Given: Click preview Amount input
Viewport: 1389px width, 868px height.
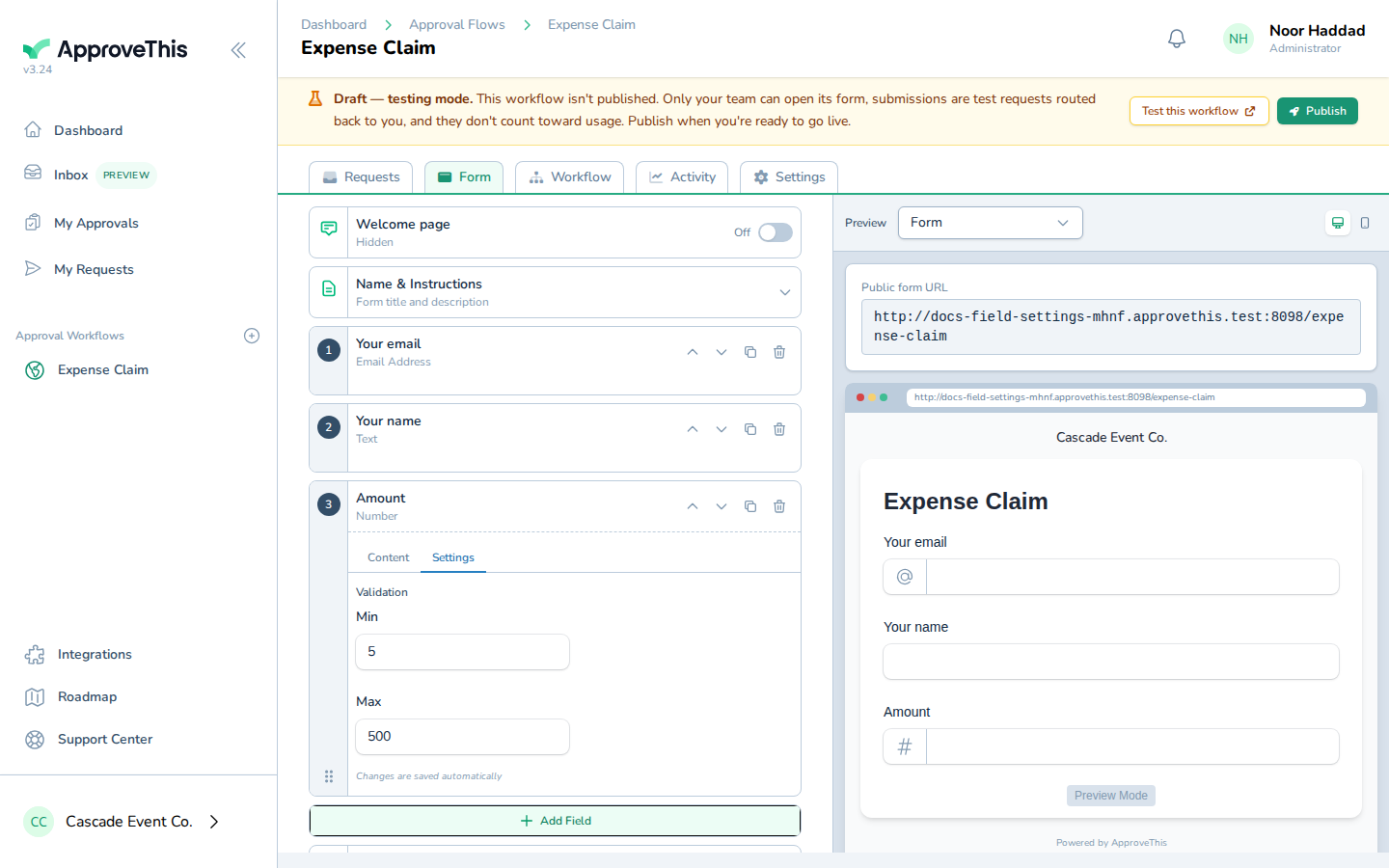Looking at the screenshot, I should [1132, 746].
